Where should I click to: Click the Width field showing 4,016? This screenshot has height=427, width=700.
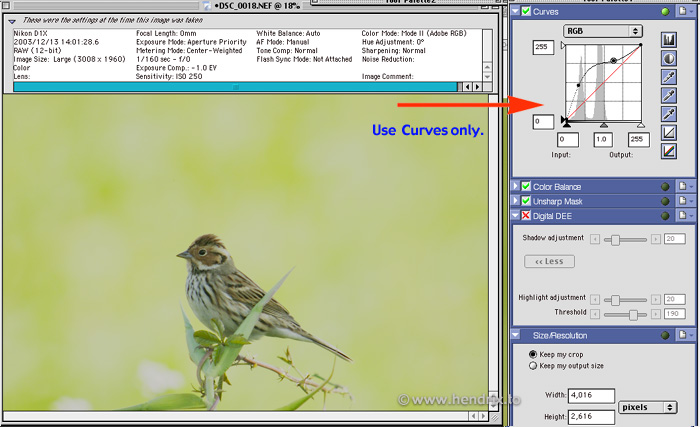pyautogui.click(x=591, y=395)
